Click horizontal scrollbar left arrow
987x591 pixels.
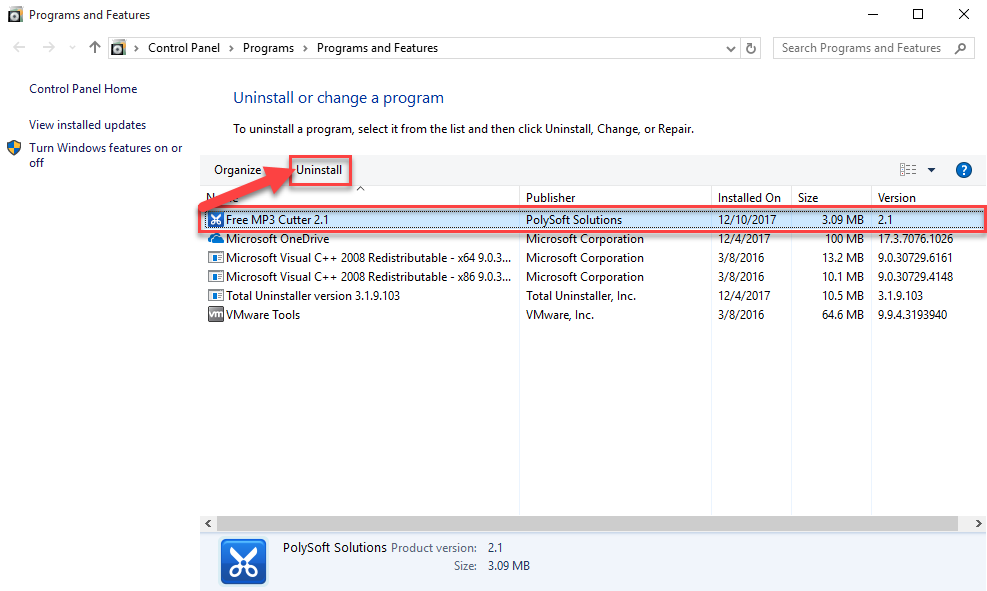coord(208,523)
